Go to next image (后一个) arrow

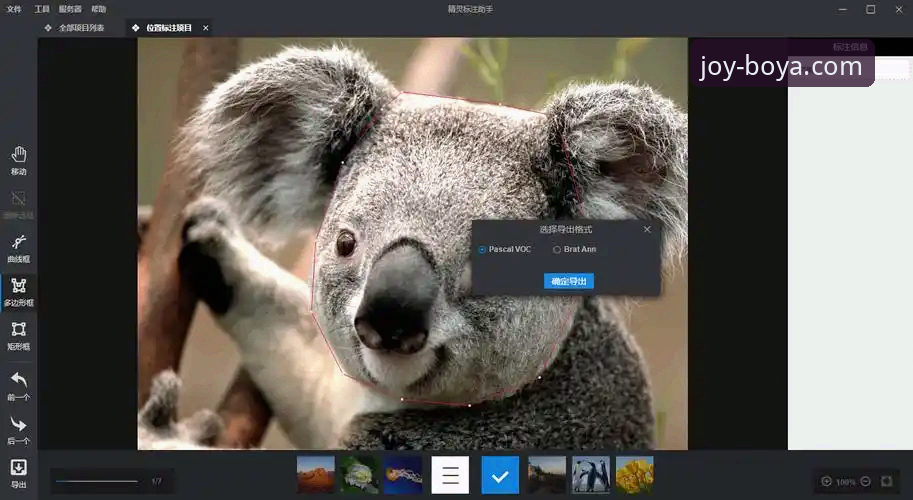coord(18,425)
